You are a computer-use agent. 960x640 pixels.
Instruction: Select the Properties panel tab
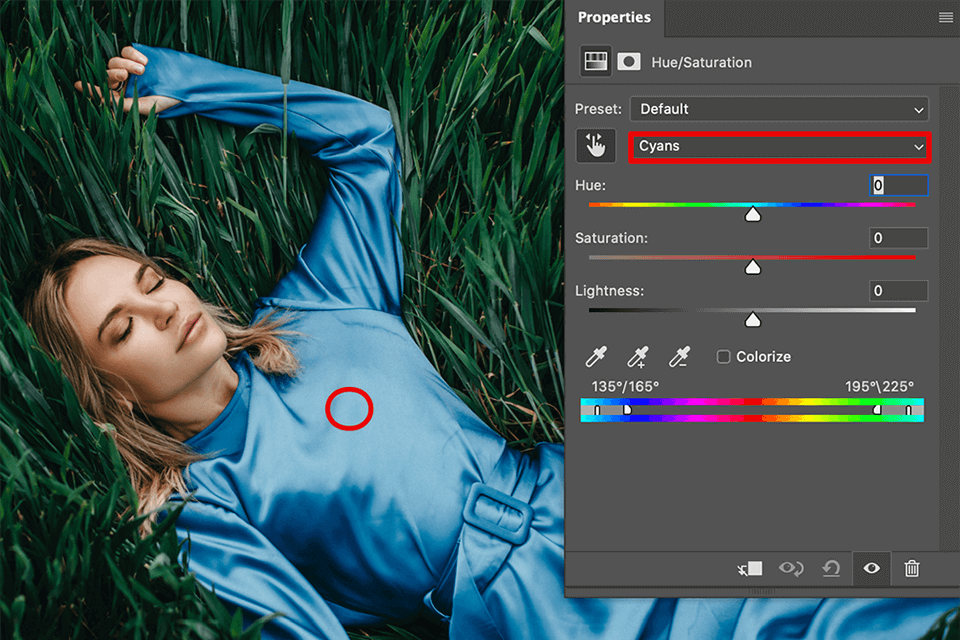(614, 18)
